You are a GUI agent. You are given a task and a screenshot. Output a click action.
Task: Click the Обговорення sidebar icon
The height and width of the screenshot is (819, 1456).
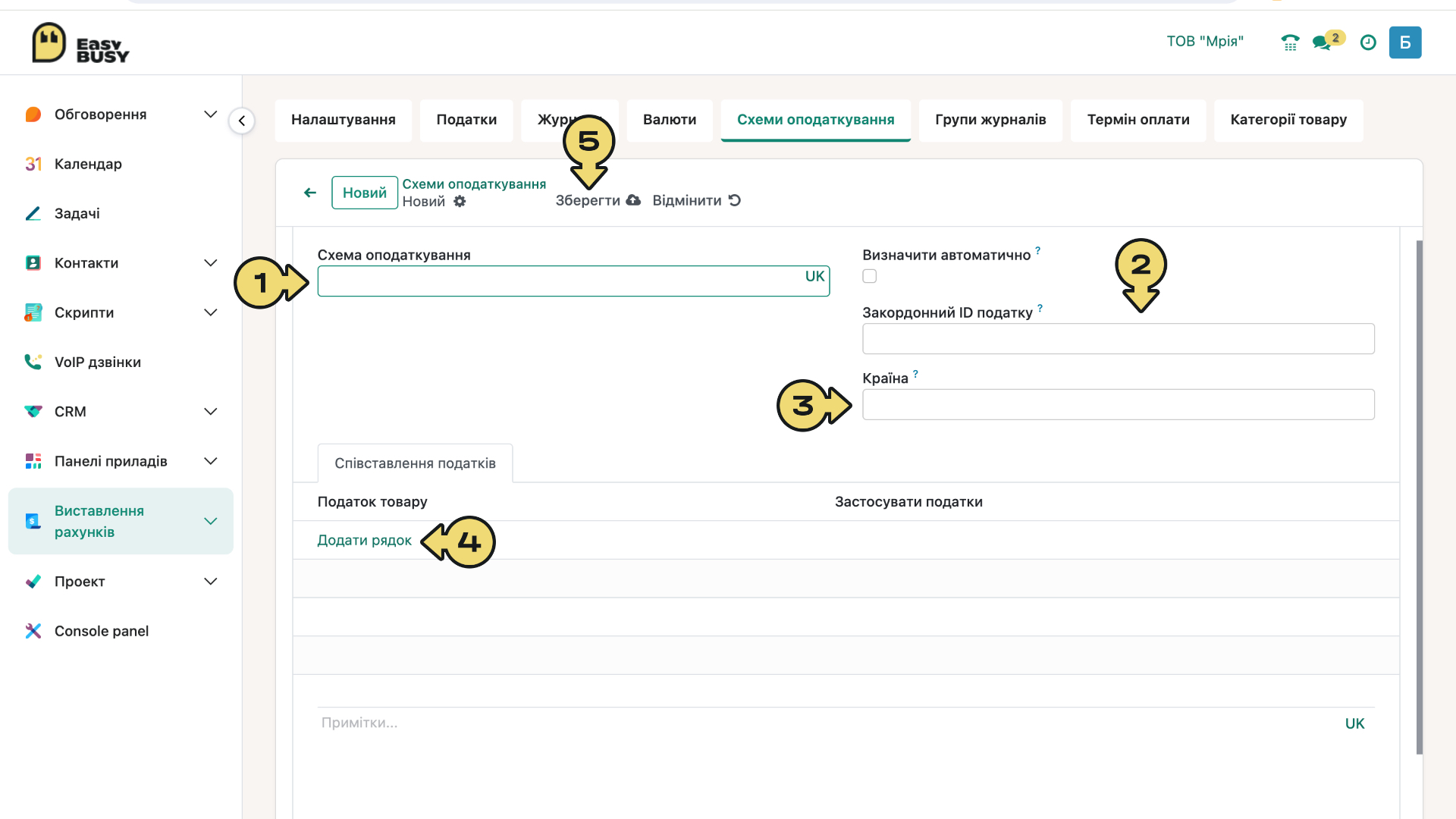[33, 115]
